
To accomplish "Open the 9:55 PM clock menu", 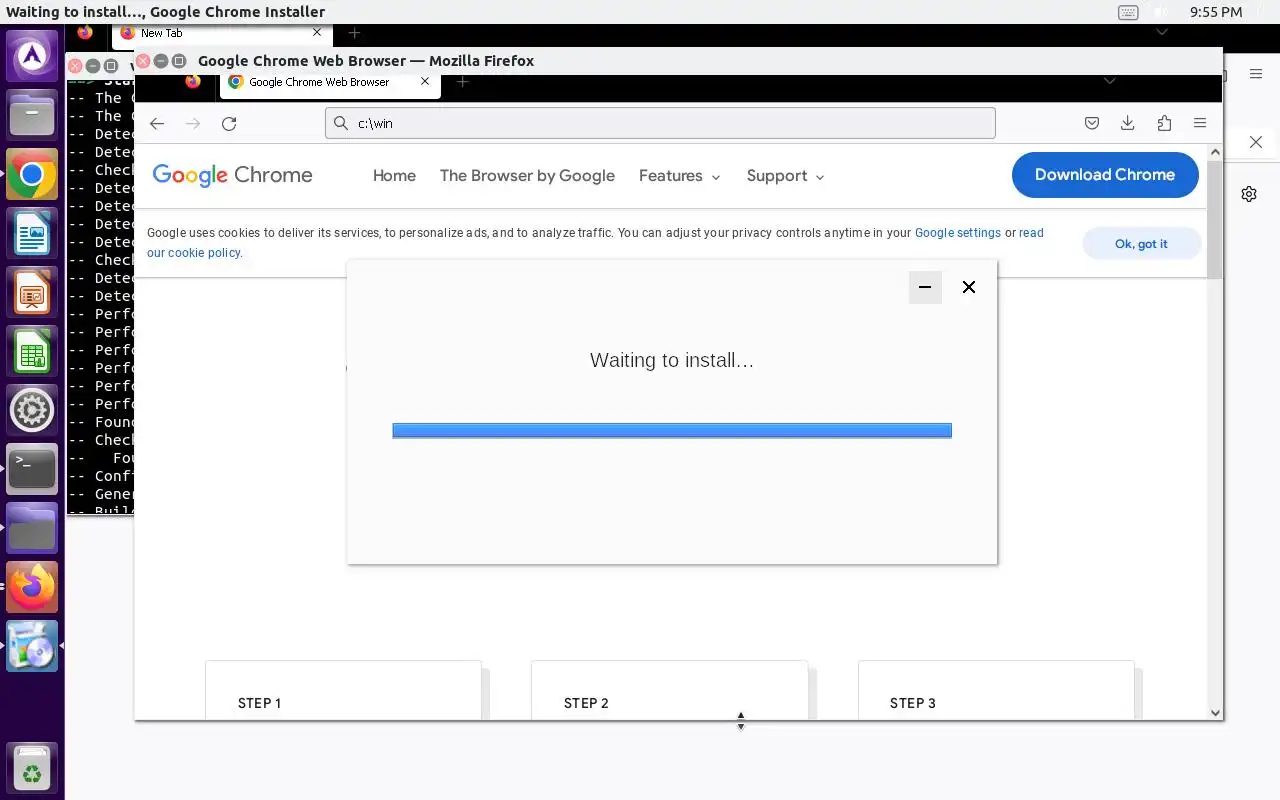I will pos(1216,12).
